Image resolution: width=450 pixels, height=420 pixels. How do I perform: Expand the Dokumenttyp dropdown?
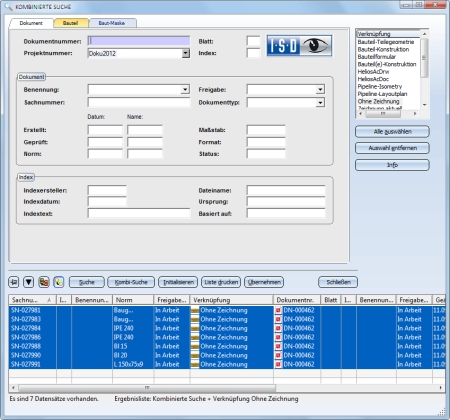click(320, 102)
